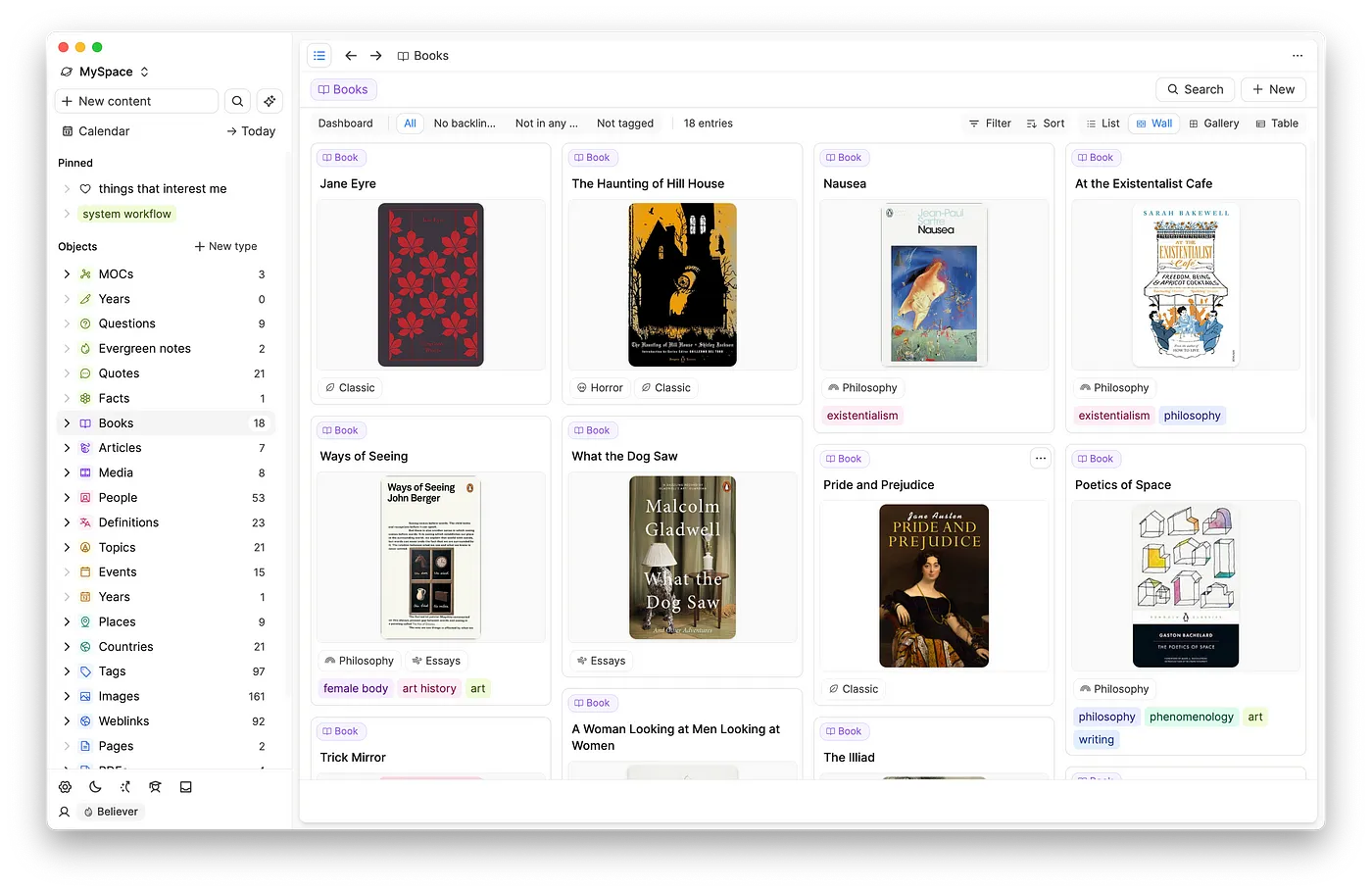This screenshot has width=1372, height=892.
Task: Click the user account icon
Action: point(65,812)
